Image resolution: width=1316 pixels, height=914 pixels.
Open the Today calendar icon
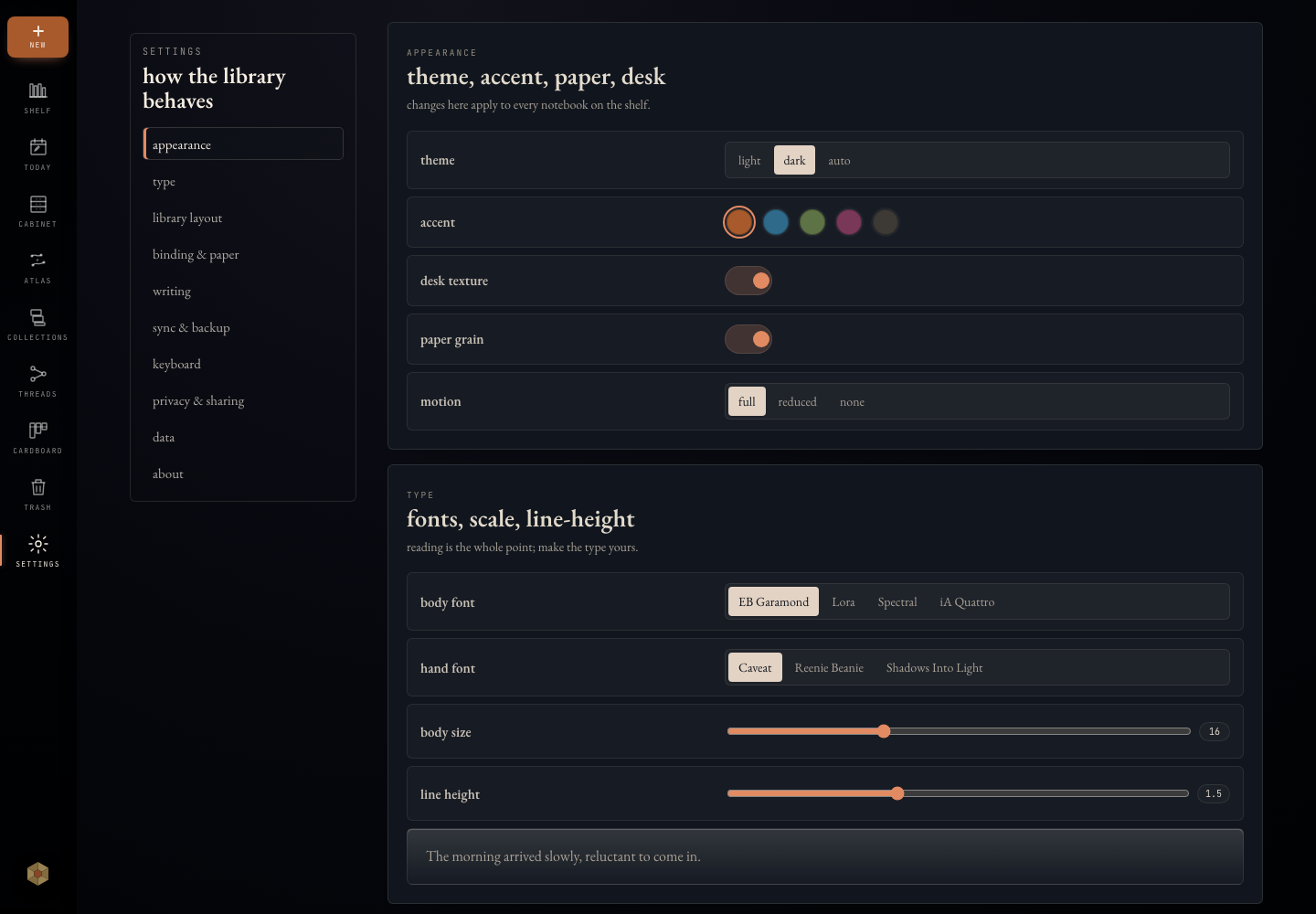(37, 147)
